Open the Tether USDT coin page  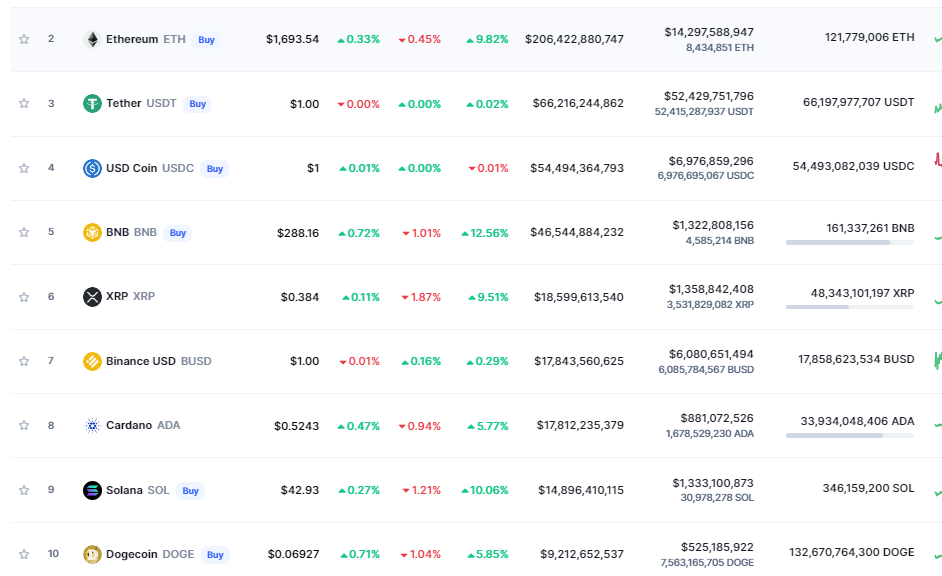click(x=141, y=103)
